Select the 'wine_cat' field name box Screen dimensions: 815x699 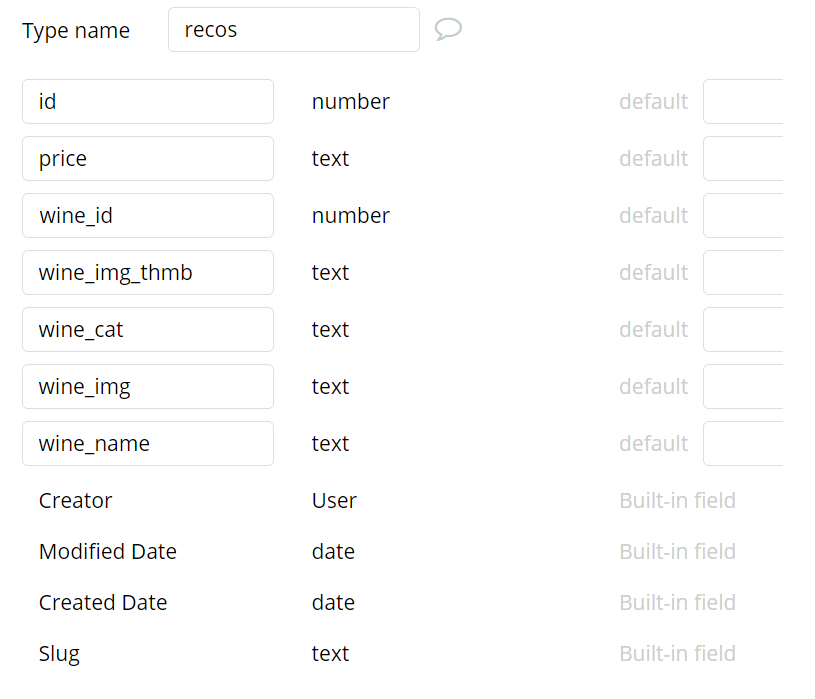148,330
